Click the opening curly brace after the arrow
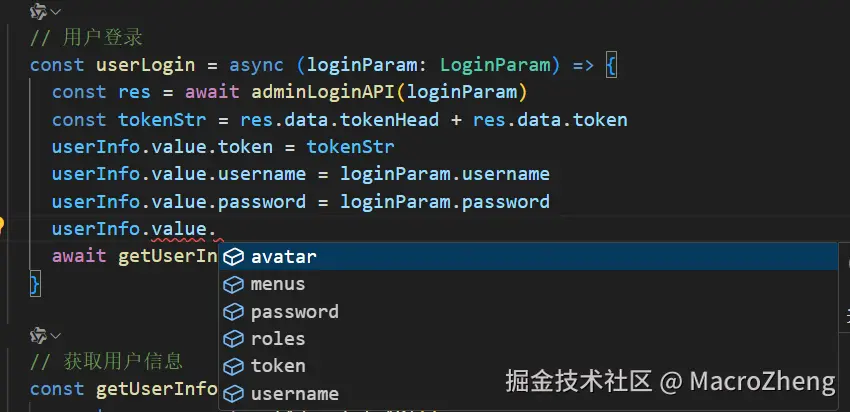Screen dimensions: 850x412 pos(612,66)
